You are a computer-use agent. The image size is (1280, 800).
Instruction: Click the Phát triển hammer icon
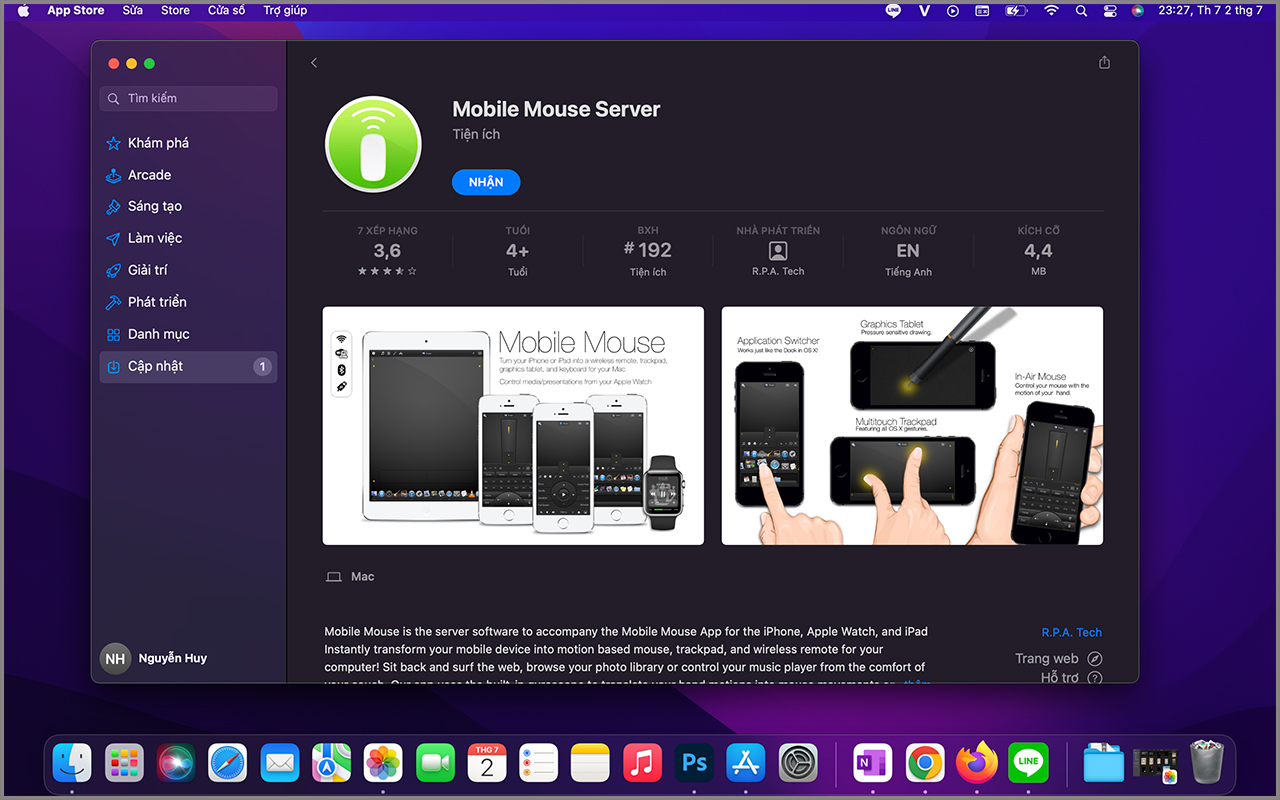(x=114, y=302)
